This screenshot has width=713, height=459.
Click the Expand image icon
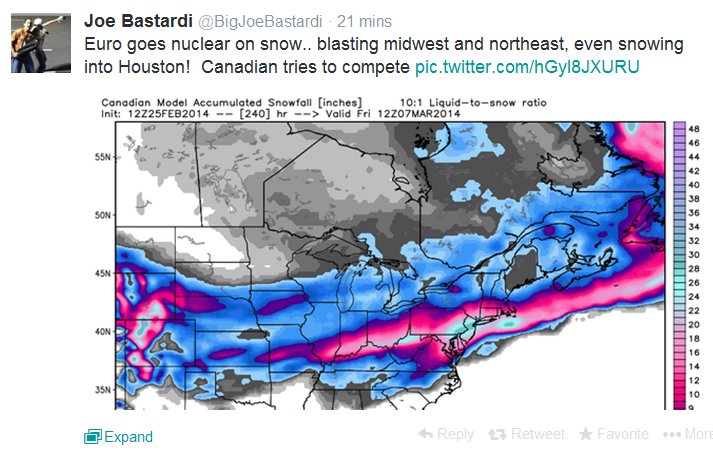[x=93, y=437]
